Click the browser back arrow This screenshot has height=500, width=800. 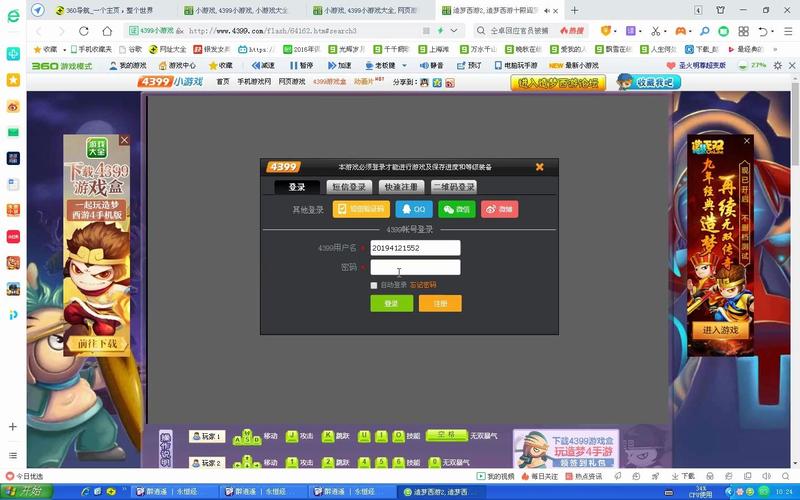point(39,31)
